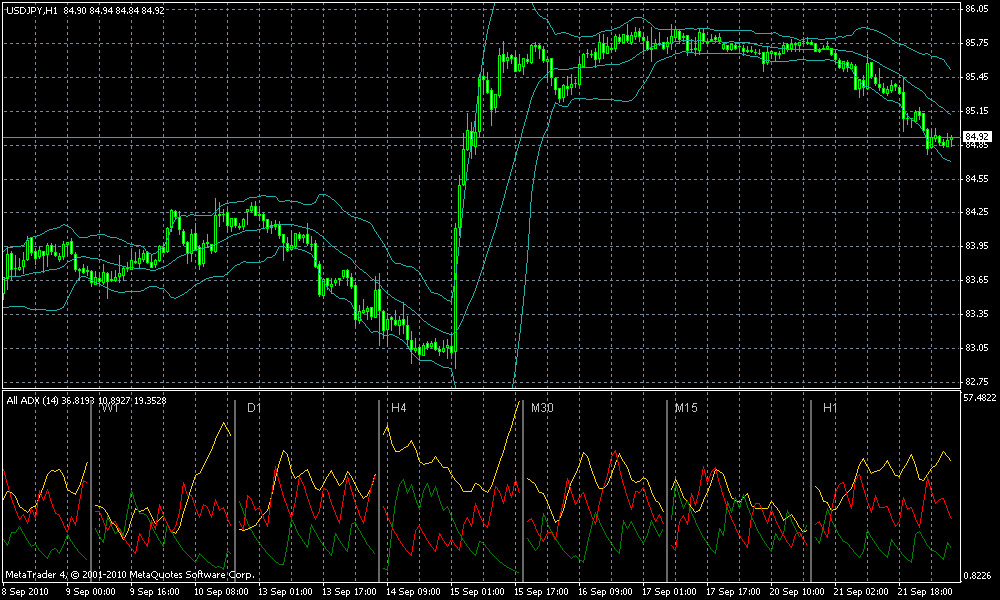Click the 82.75 price axis value
This screenshot has height=600, width=1000.
[x=976, y=381]
